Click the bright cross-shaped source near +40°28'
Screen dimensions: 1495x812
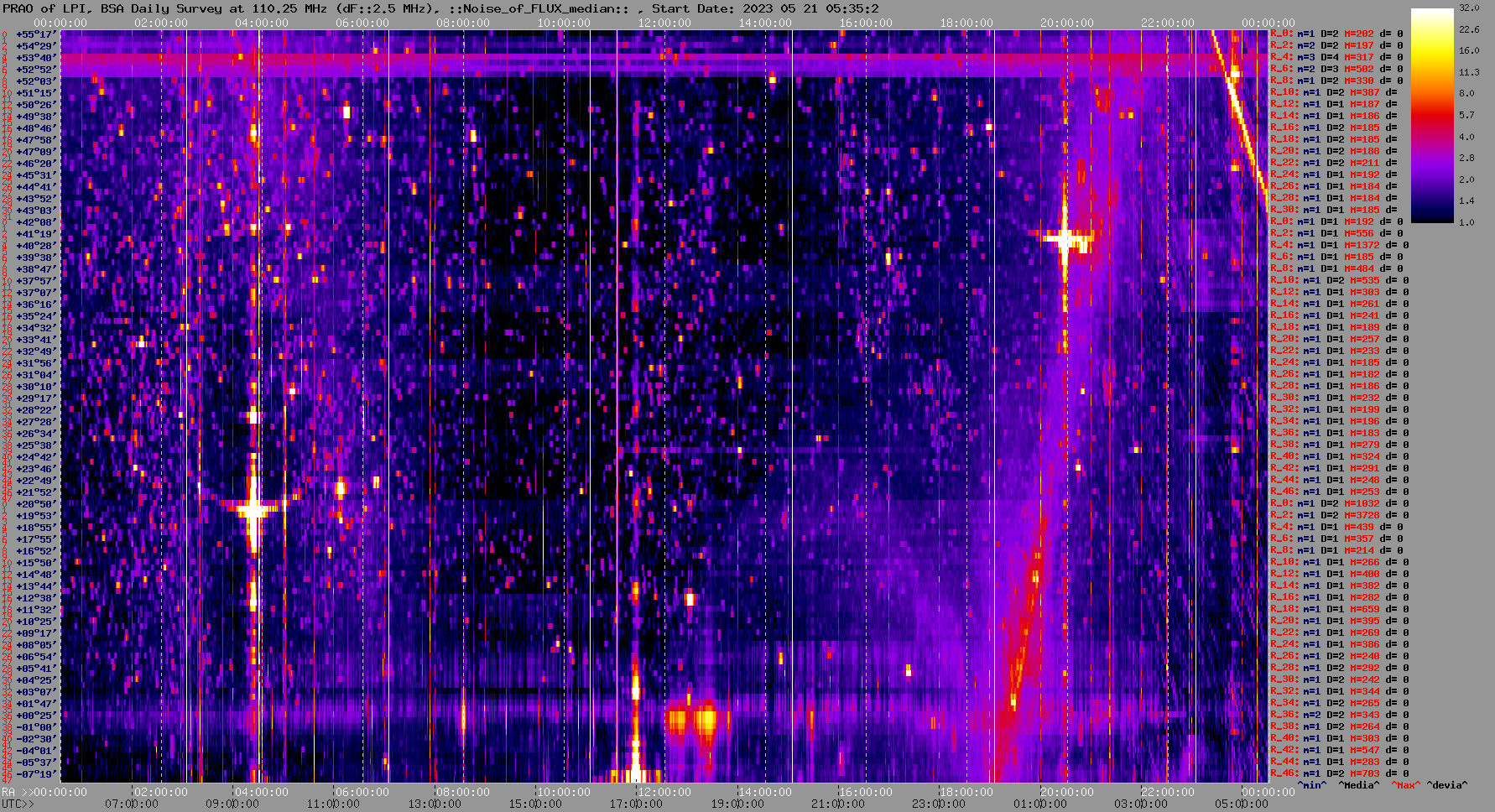(1065, 240)
